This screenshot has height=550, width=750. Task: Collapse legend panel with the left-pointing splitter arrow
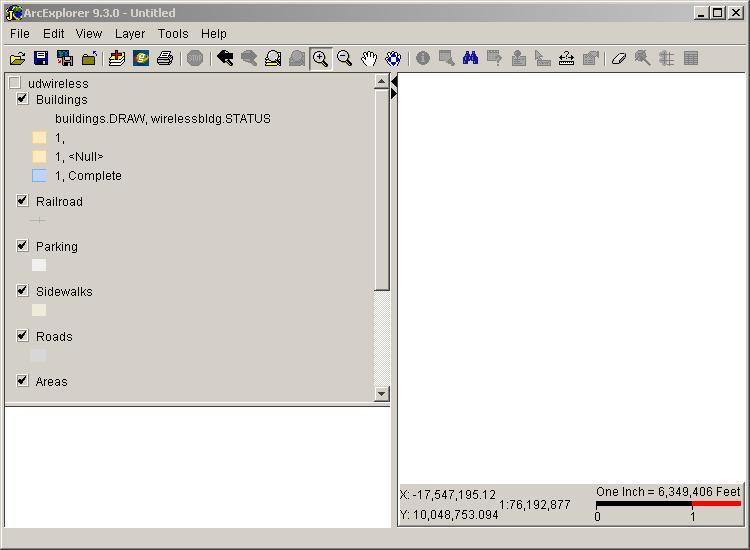pos(394,82)
